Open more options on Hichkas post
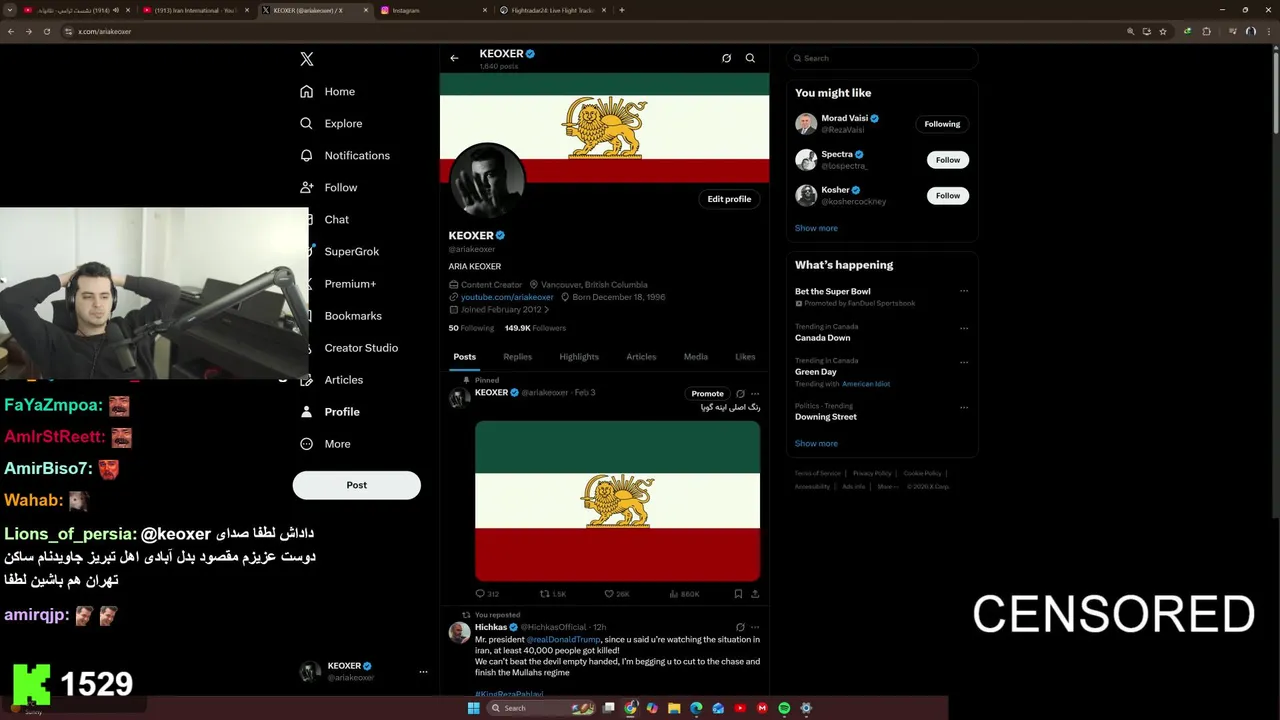1280x720 pixels. click(x=755, y=627)
